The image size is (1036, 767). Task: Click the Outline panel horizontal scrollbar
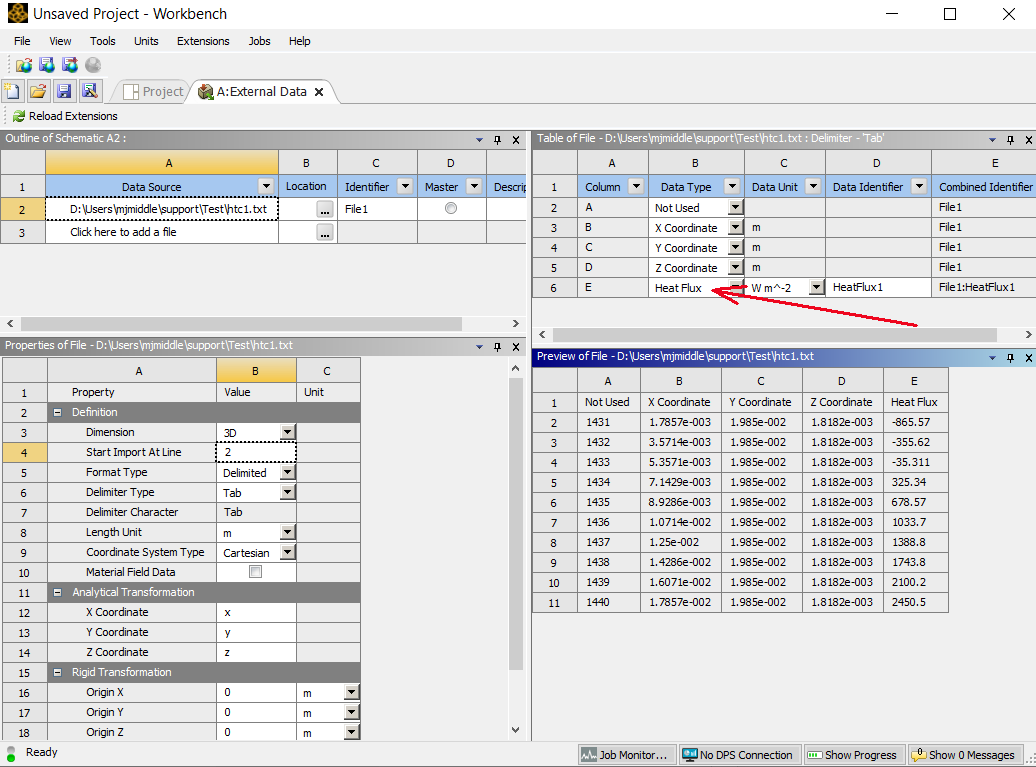click(x=241, y=324)
